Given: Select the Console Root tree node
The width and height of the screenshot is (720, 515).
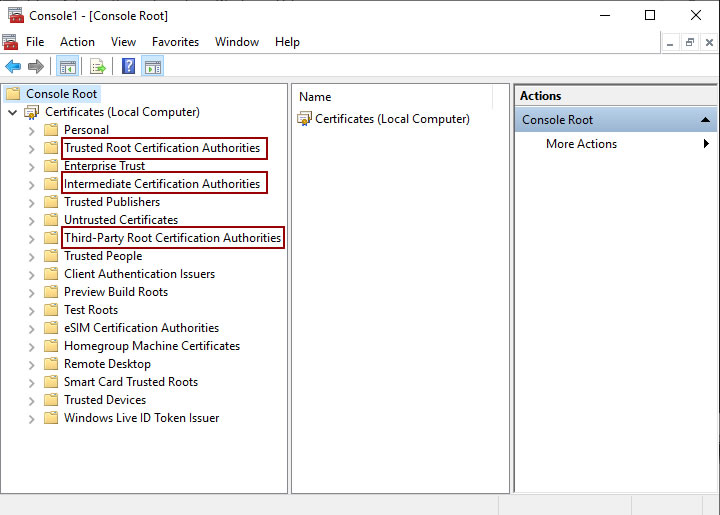Looking at the screenshot, I should point(61,94).
